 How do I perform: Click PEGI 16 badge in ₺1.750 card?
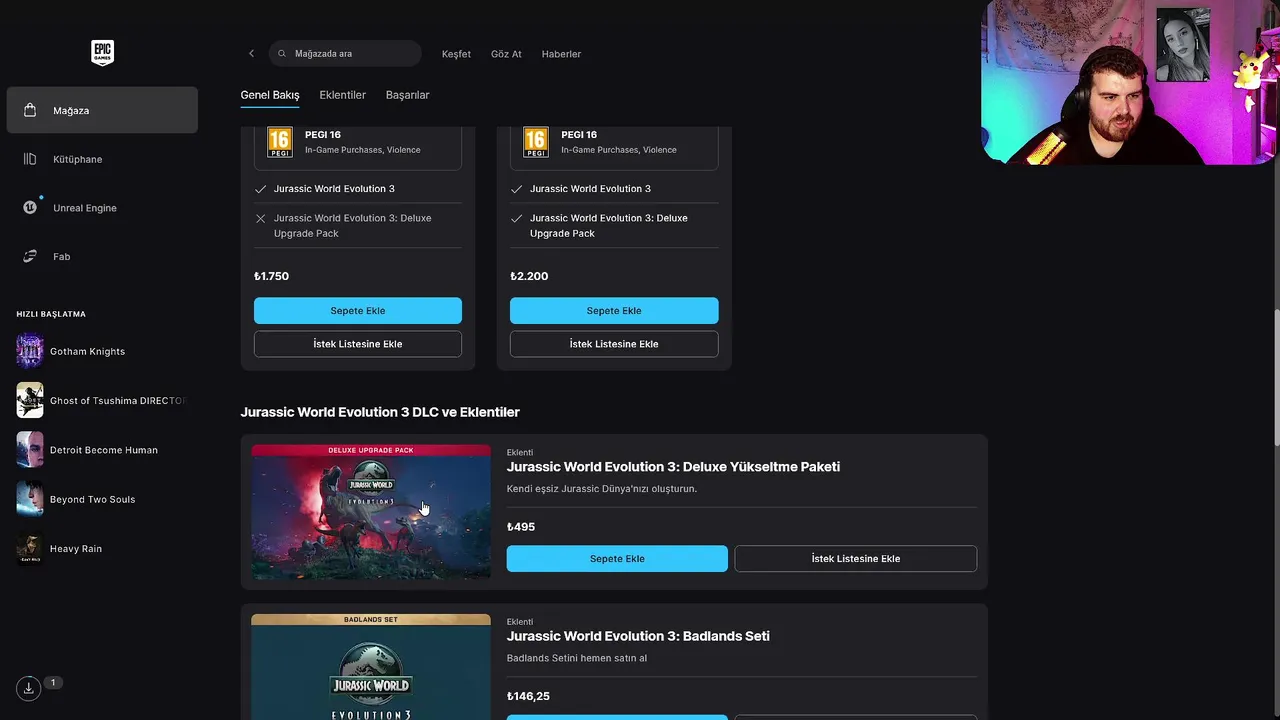[280, 142]
